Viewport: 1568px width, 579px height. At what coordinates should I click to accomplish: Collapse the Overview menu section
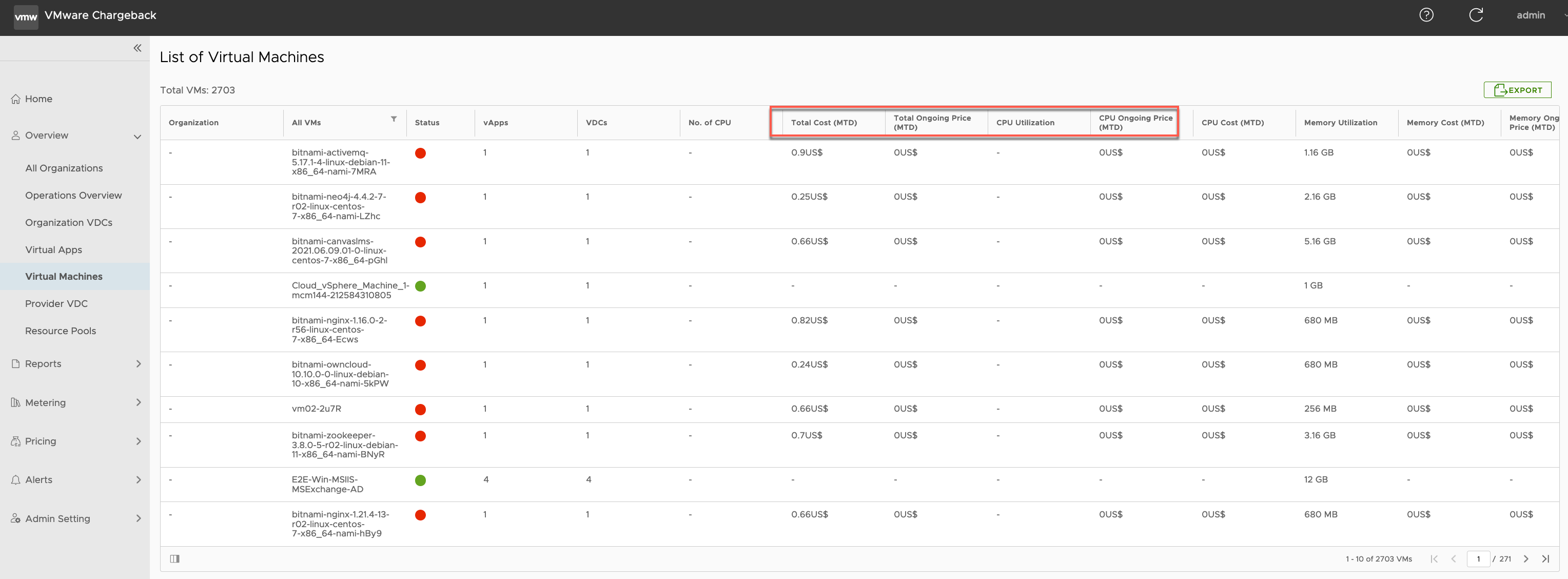pyautogui.click(x=137, y=136)
